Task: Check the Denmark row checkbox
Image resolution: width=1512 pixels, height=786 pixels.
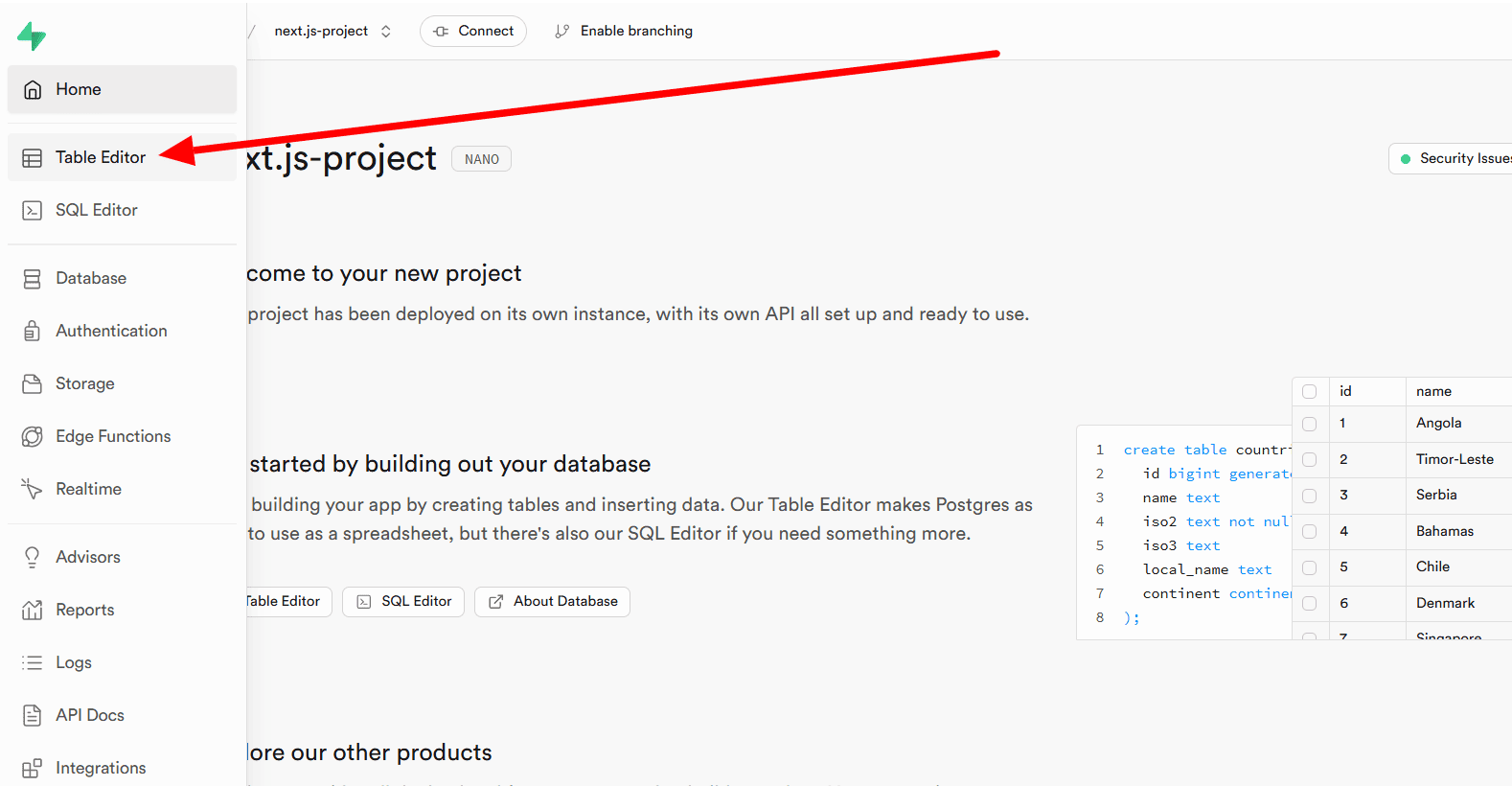Action: (1310, 604)
